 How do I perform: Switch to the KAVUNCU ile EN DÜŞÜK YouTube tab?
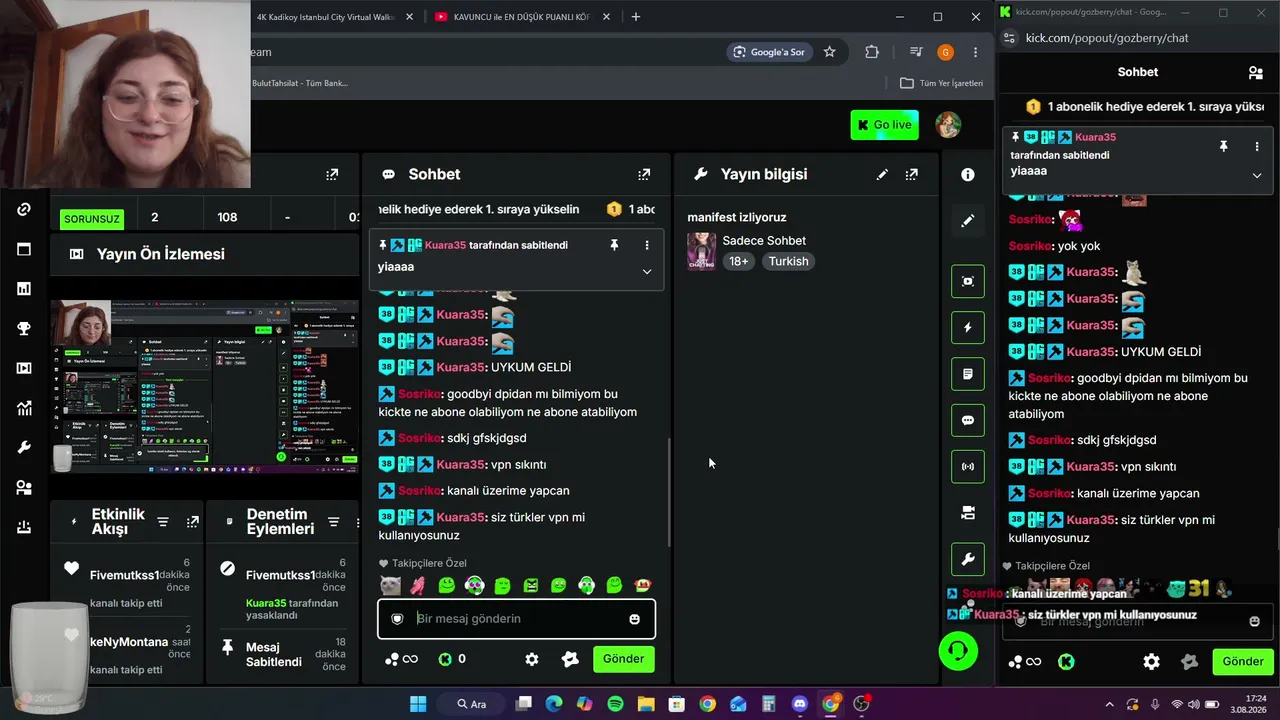[x=520, y=17]
